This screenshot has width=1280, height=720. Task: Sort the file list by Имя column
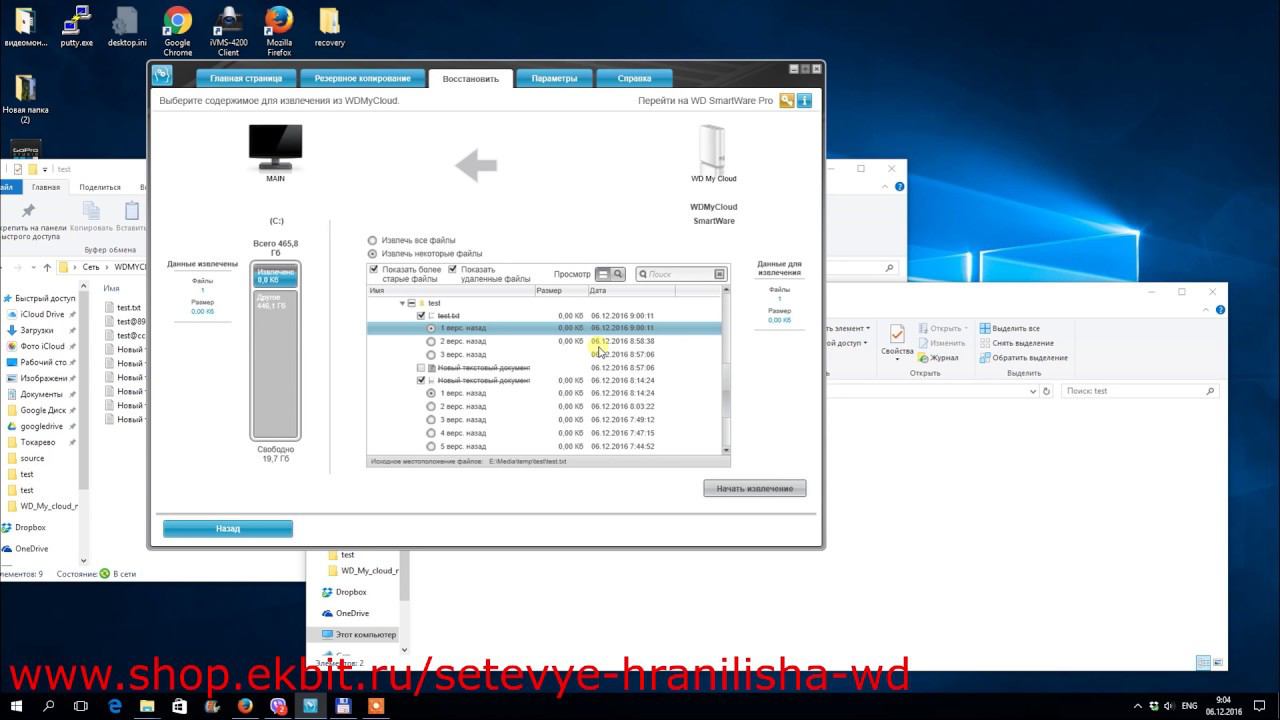click(x=450, y=291)
